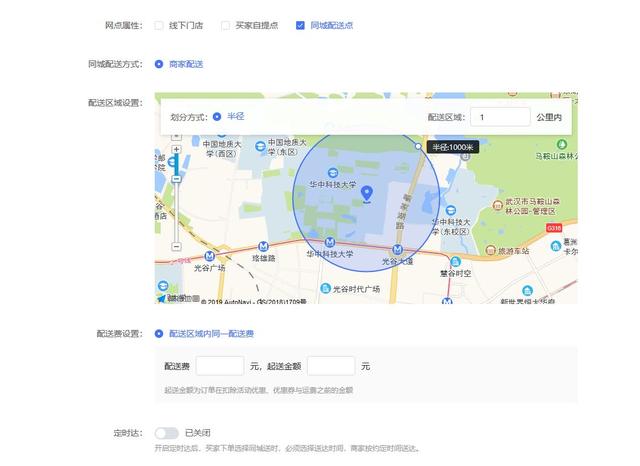Click the 喻家湖路 road label

[403, 211]
